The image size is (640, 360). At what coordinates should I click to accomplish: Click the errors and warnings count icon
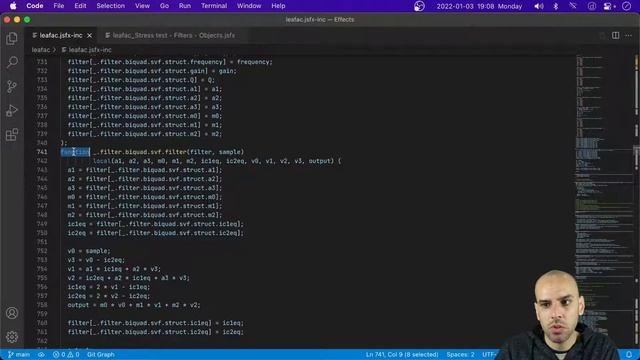(66, 354)
